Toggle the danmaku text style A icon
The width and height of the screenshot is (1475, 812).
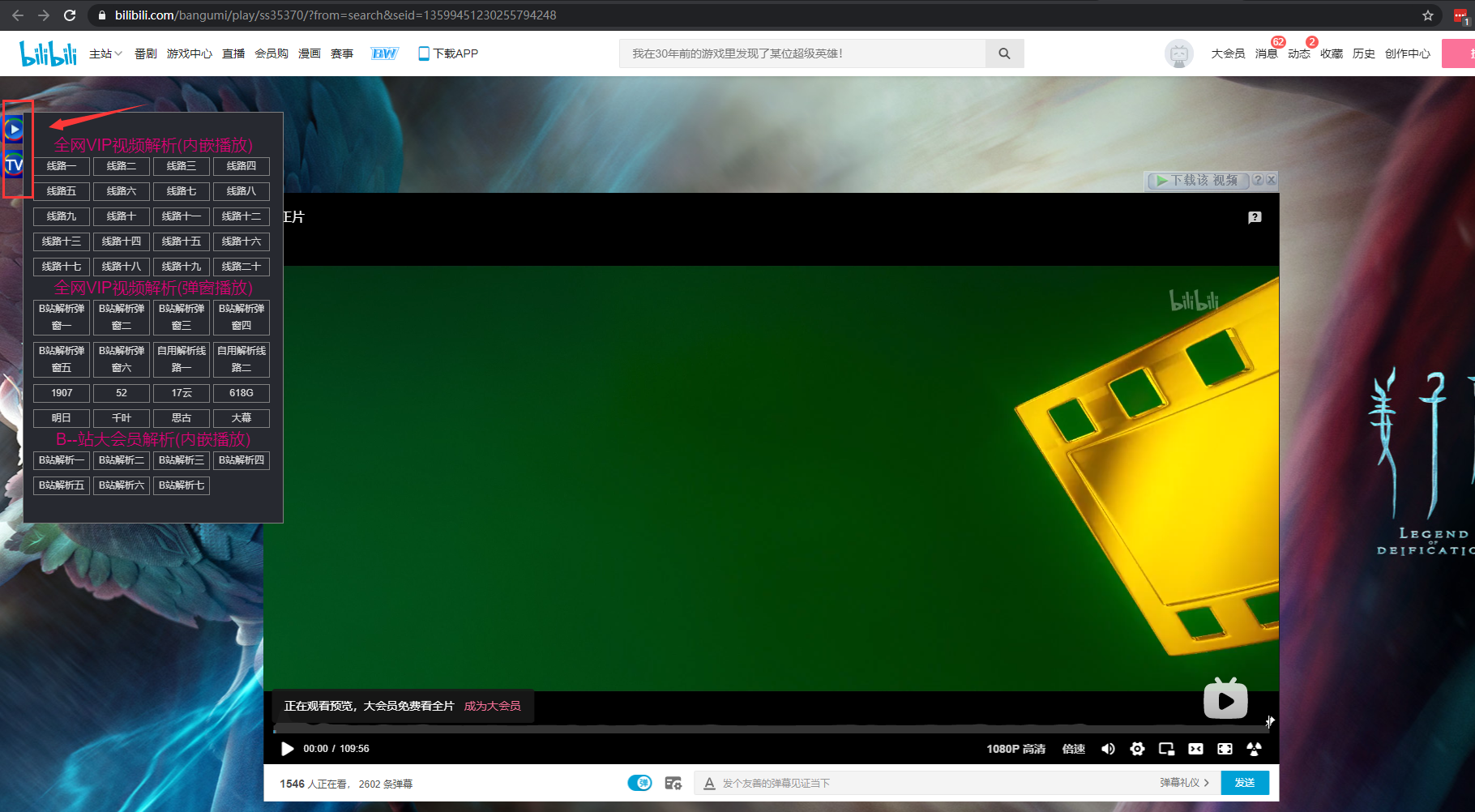(x=707, y=783)
